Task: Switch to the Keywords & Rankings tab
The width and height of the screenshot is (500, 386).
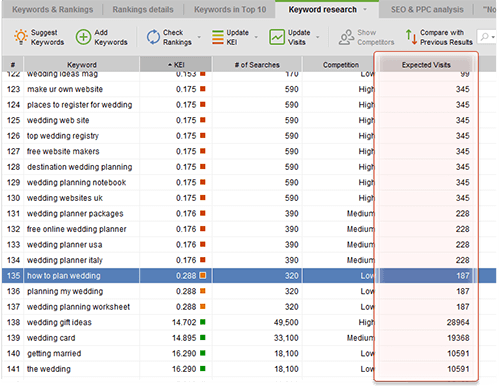Action: (x=53, y=10)
